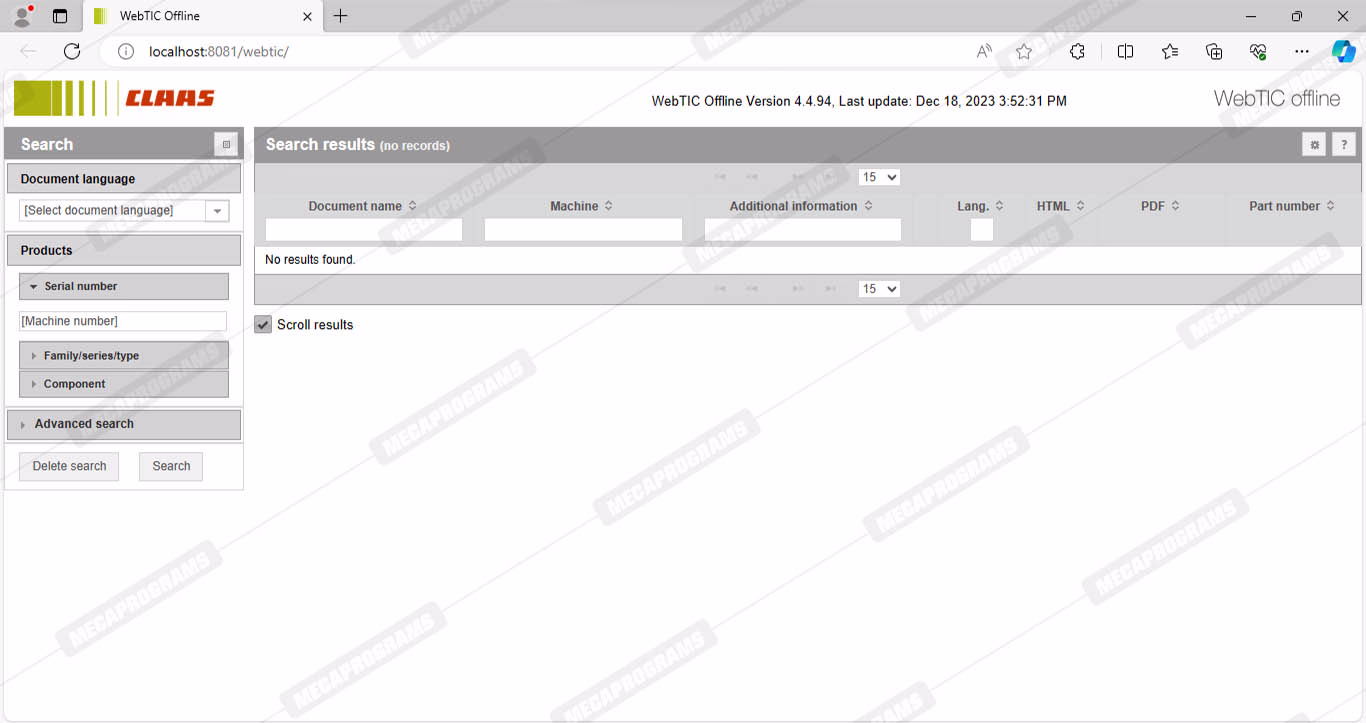Click the Delete search button
The height and width of the screenshot is (723, 1366).
(69, 466)
